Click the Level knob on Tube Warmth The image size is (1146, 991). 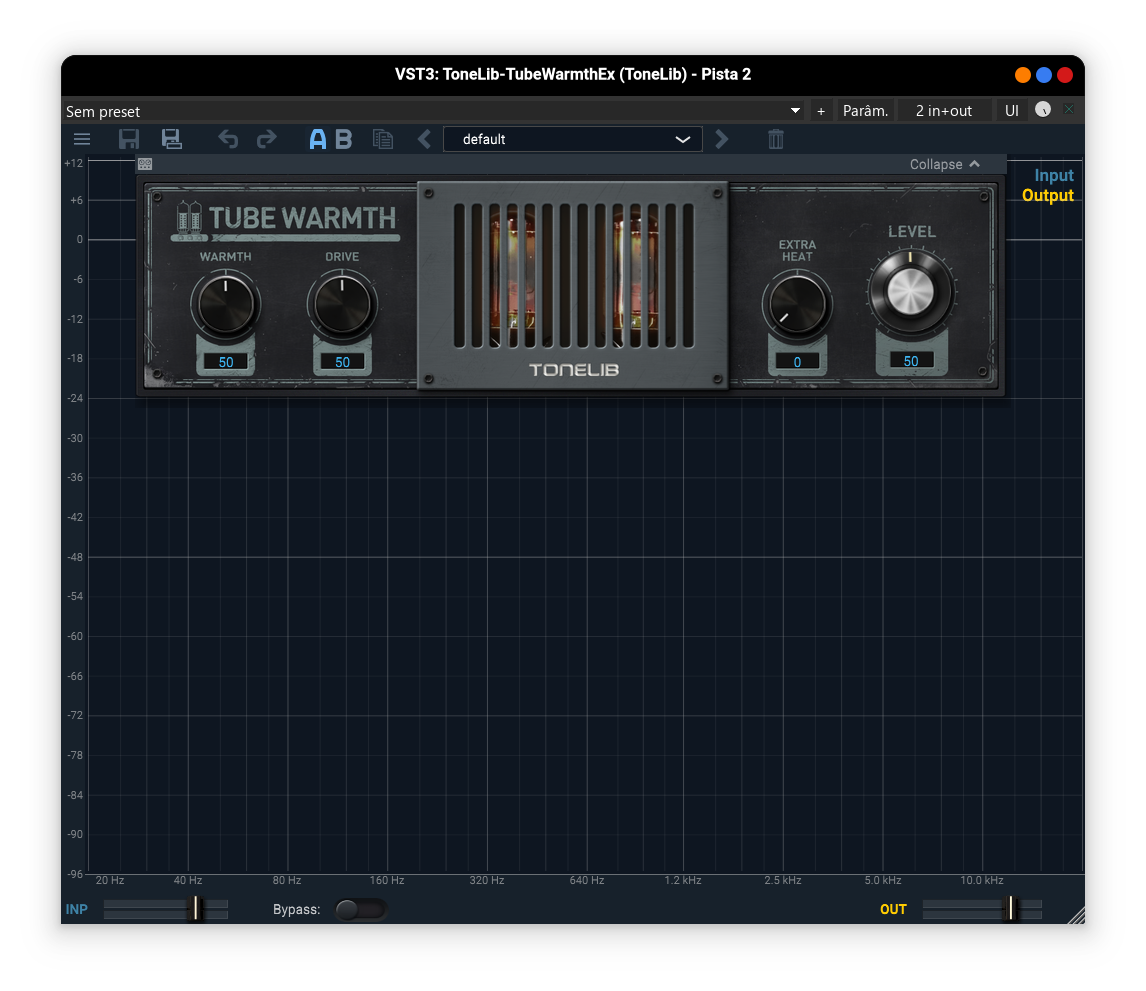point(911,291)
